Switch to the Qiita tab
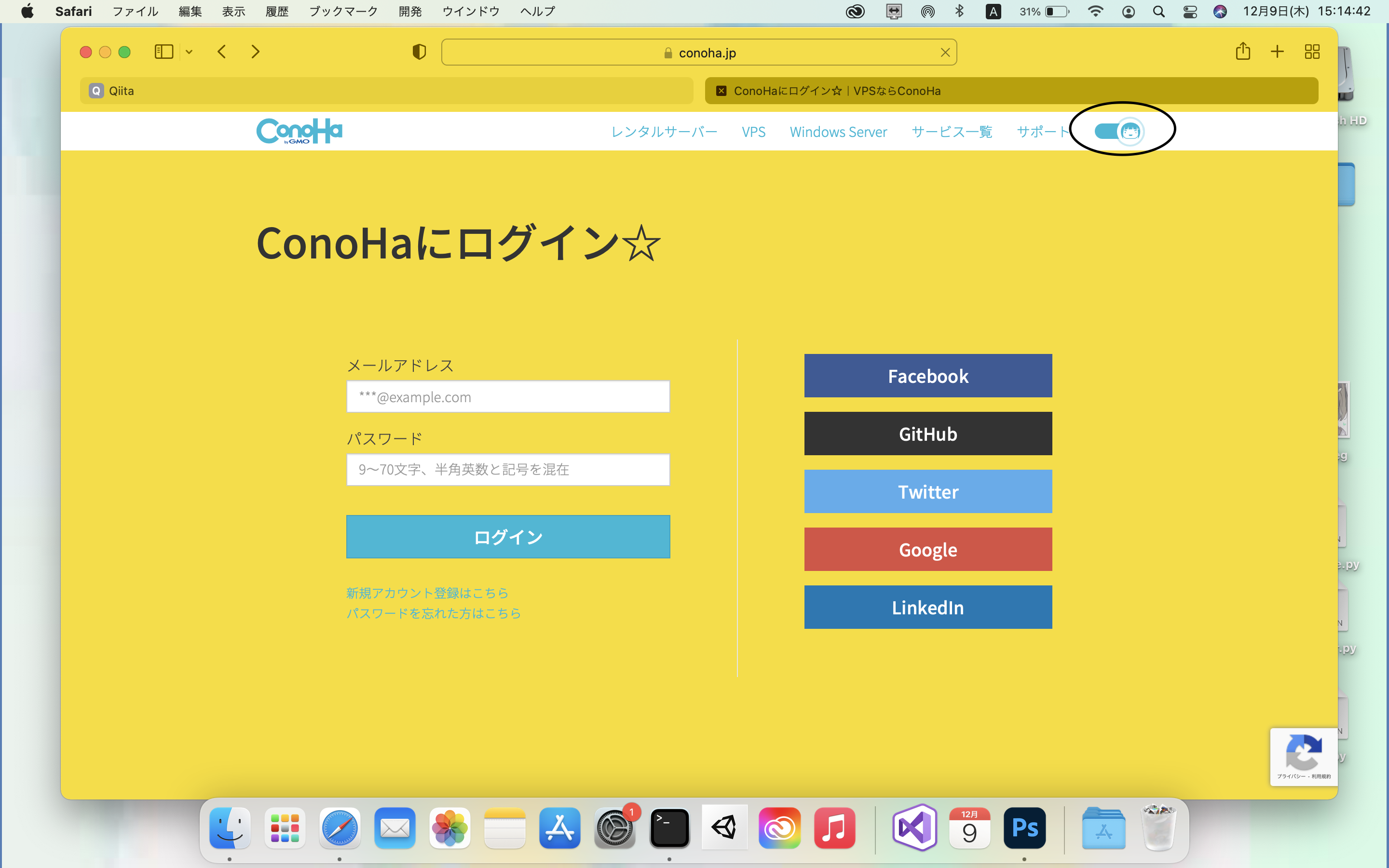The width and height of the screenshot is (1389, 868). click(386, 91)
